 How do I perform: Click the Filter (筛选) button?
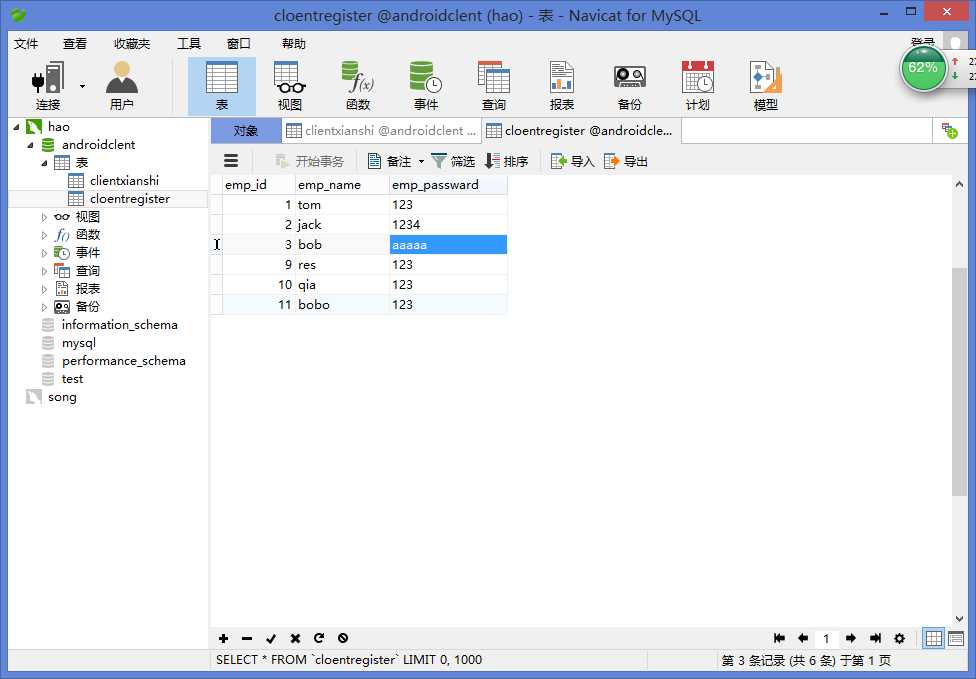click(453, 162)
